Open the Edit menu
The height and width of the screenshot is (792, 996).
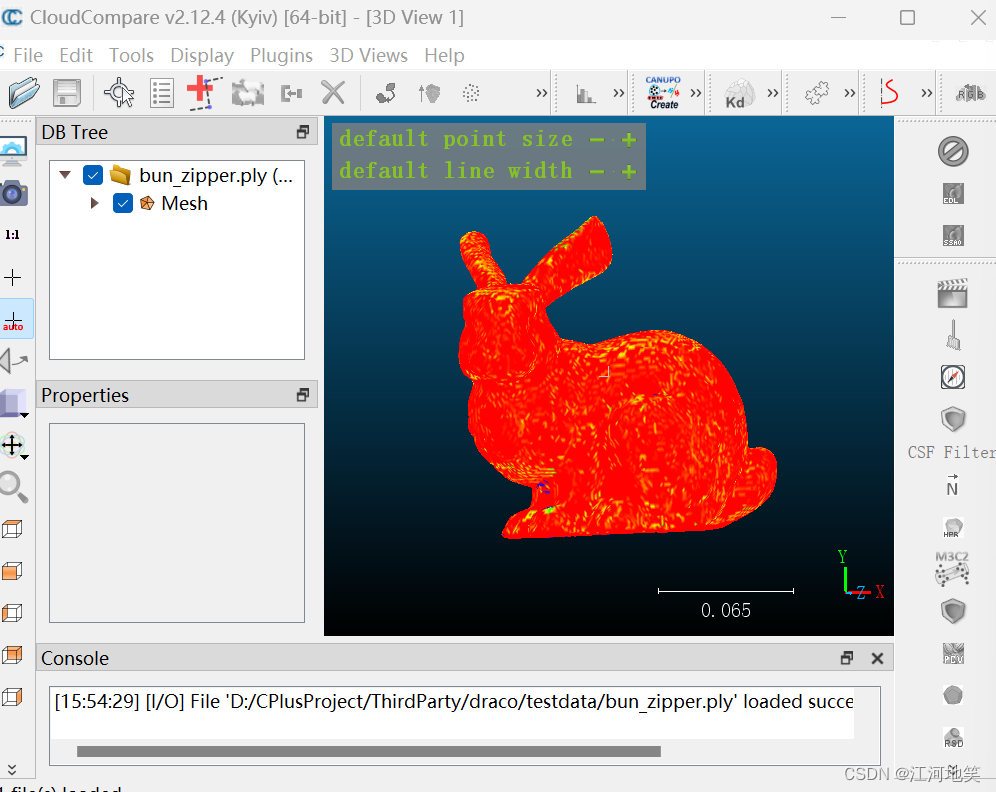tap(76, 55)
